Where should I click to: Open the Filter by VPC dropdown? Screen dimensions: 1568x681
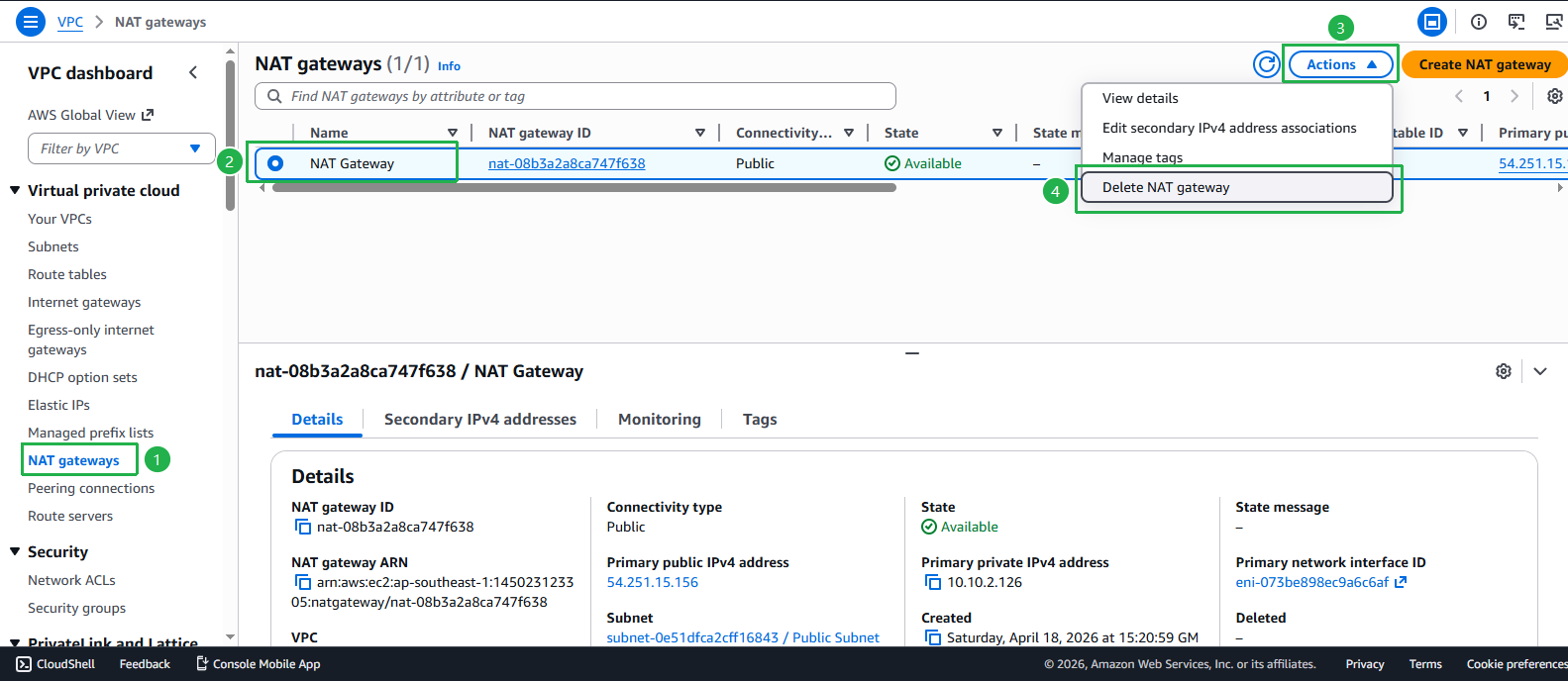(122, 148)
